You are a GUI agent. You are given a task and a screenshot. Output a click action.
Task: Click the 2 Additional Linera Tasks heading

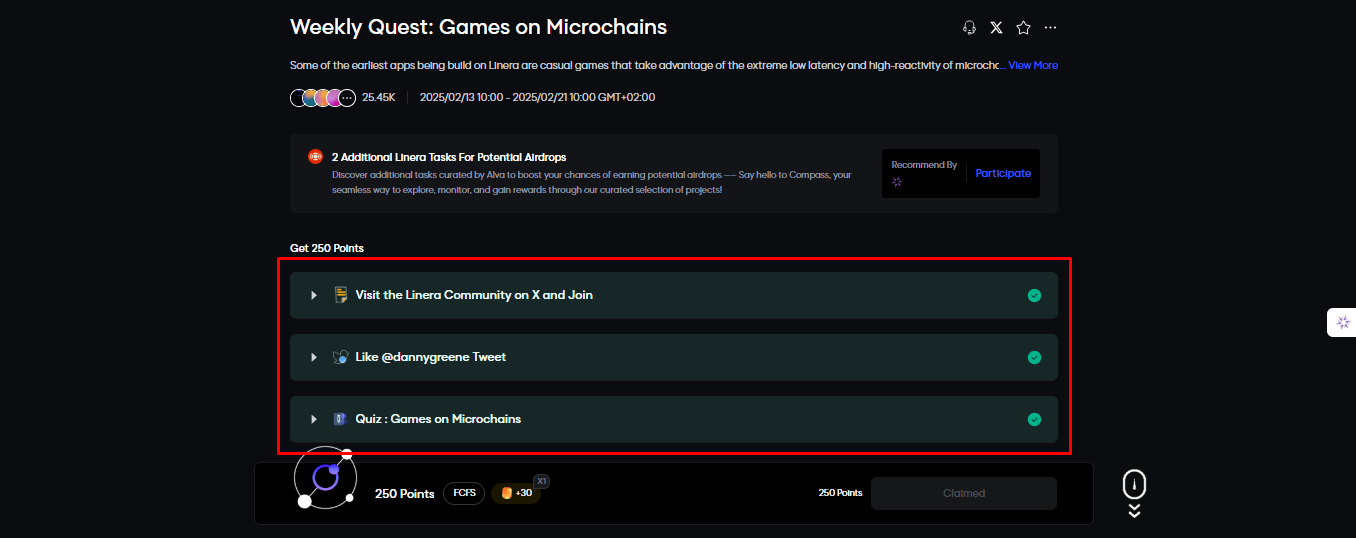[449, 157]
